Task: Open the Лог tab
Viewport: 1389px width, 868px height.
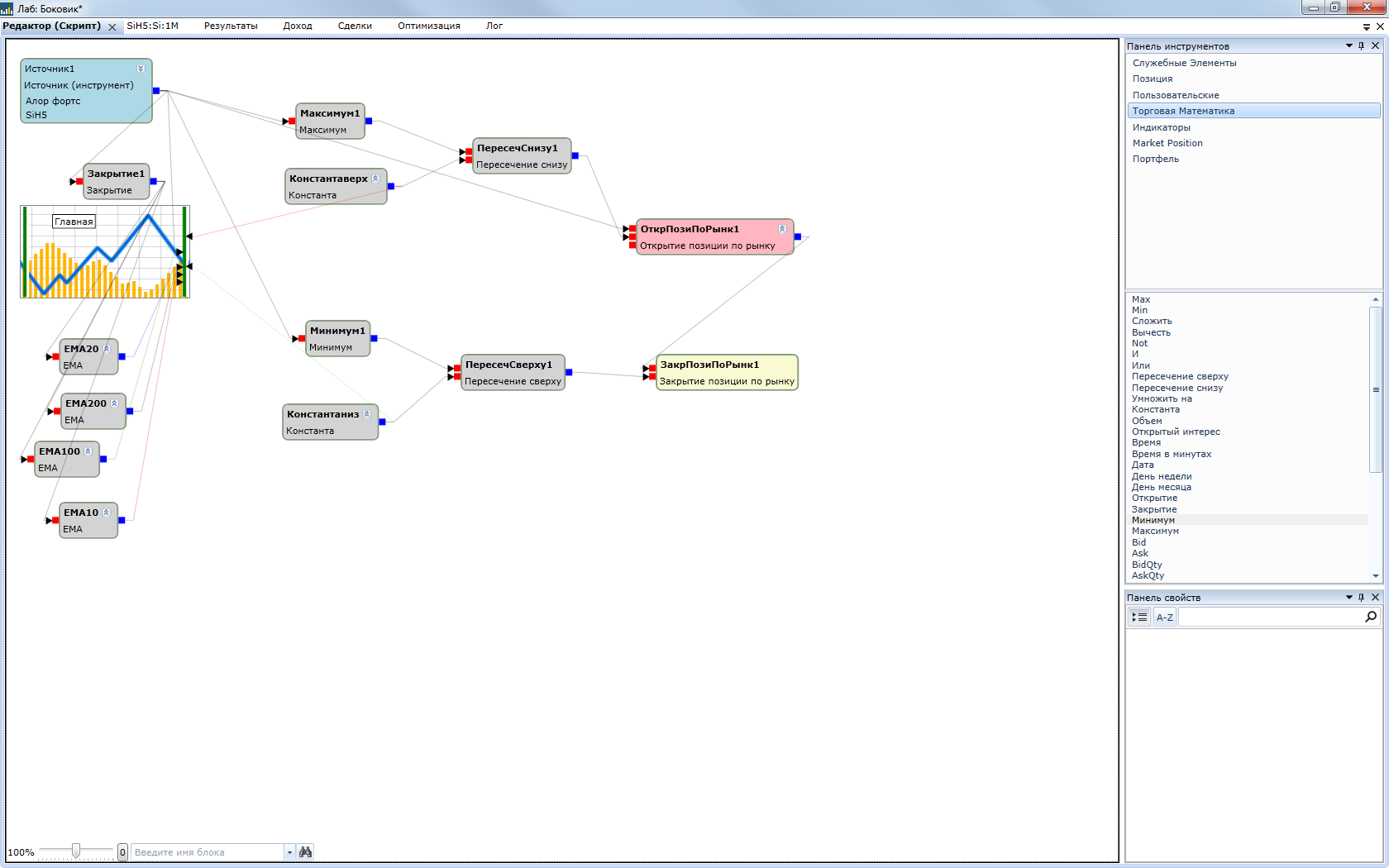Action: pyautogui.click(x=494, y=26)
